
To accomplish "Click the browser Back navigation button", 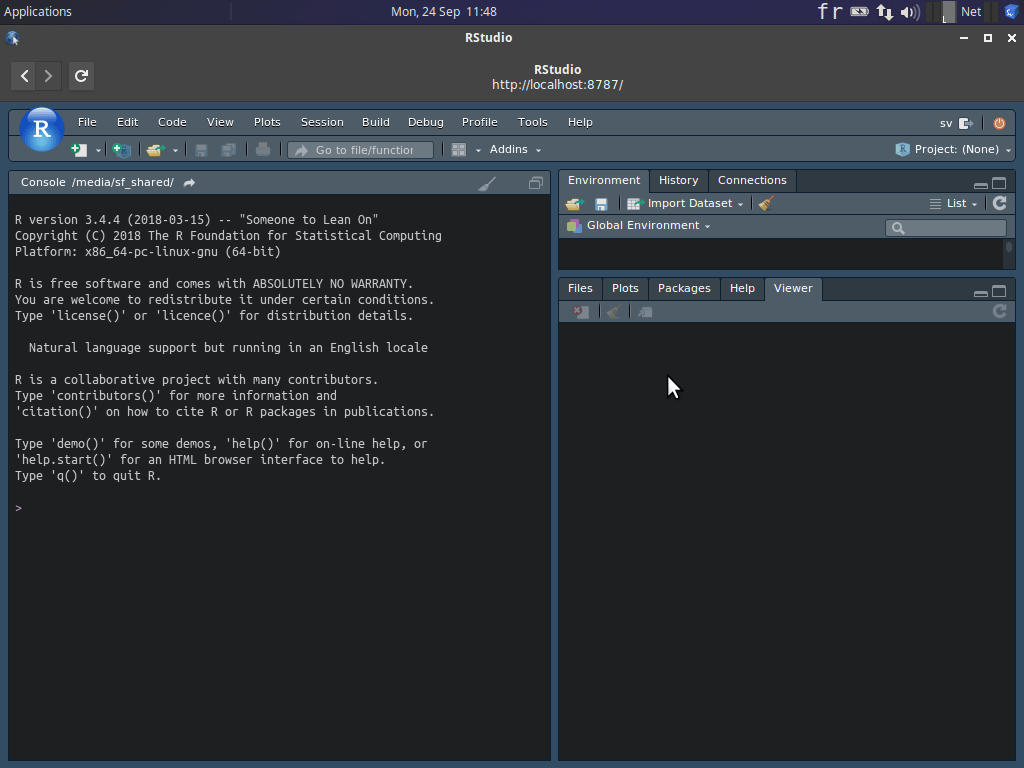I will coord(24,76).
